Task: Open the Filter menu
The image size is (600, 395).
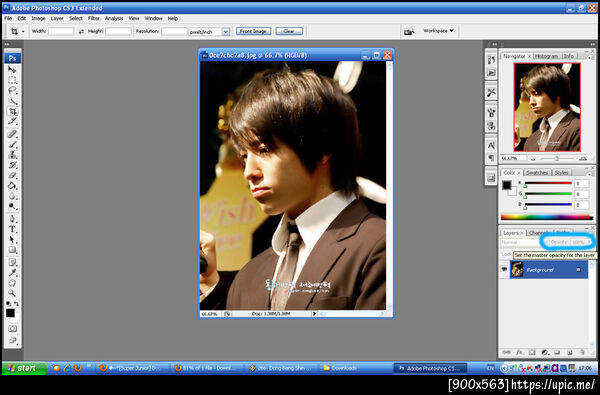Action: (x=94, y=18)
